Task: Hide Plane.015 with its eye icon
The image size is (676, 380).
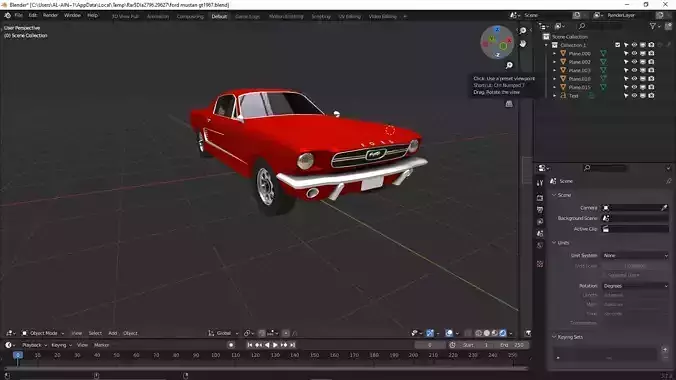Action: (634, 87)
